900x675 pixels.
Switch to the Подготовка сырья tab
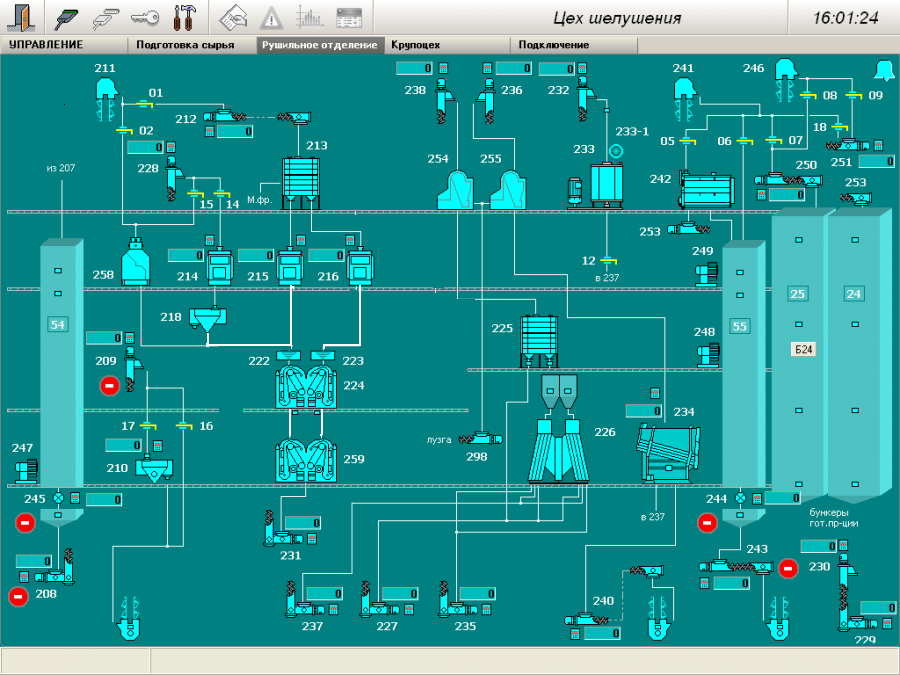pyautogui.click(x=185, y=45)
